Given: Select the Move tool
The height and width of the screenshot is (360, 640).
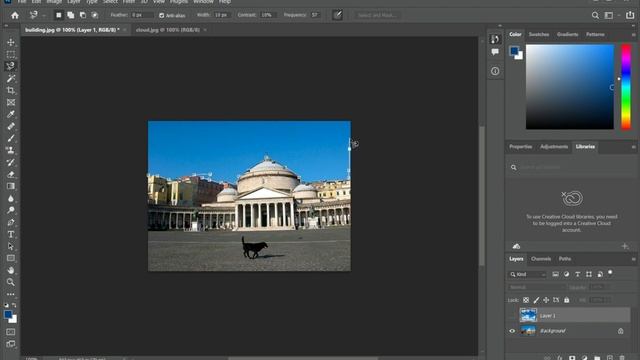Looking at the screenshot, I should 11,42.
